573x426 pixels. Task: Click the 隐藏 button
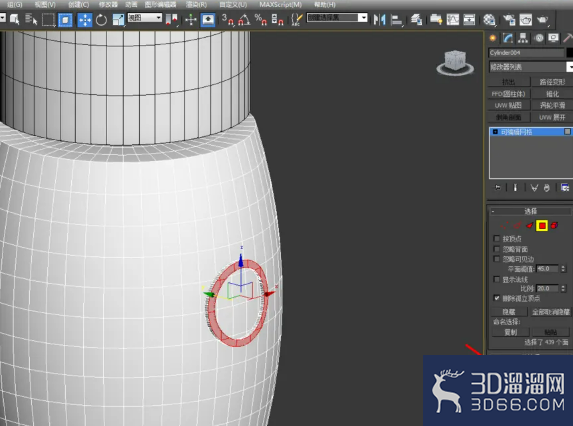click(509, 312)
